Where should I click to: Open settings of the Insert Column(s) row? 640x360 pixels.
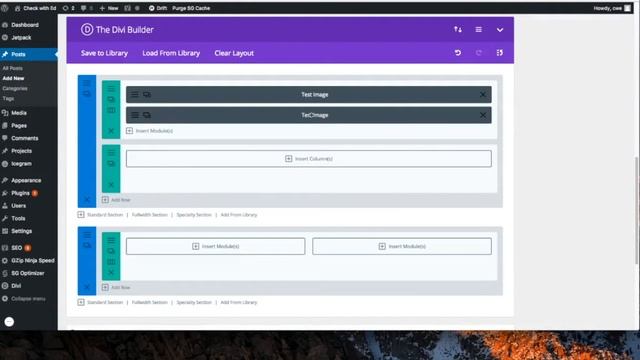(x=111, y=153)
